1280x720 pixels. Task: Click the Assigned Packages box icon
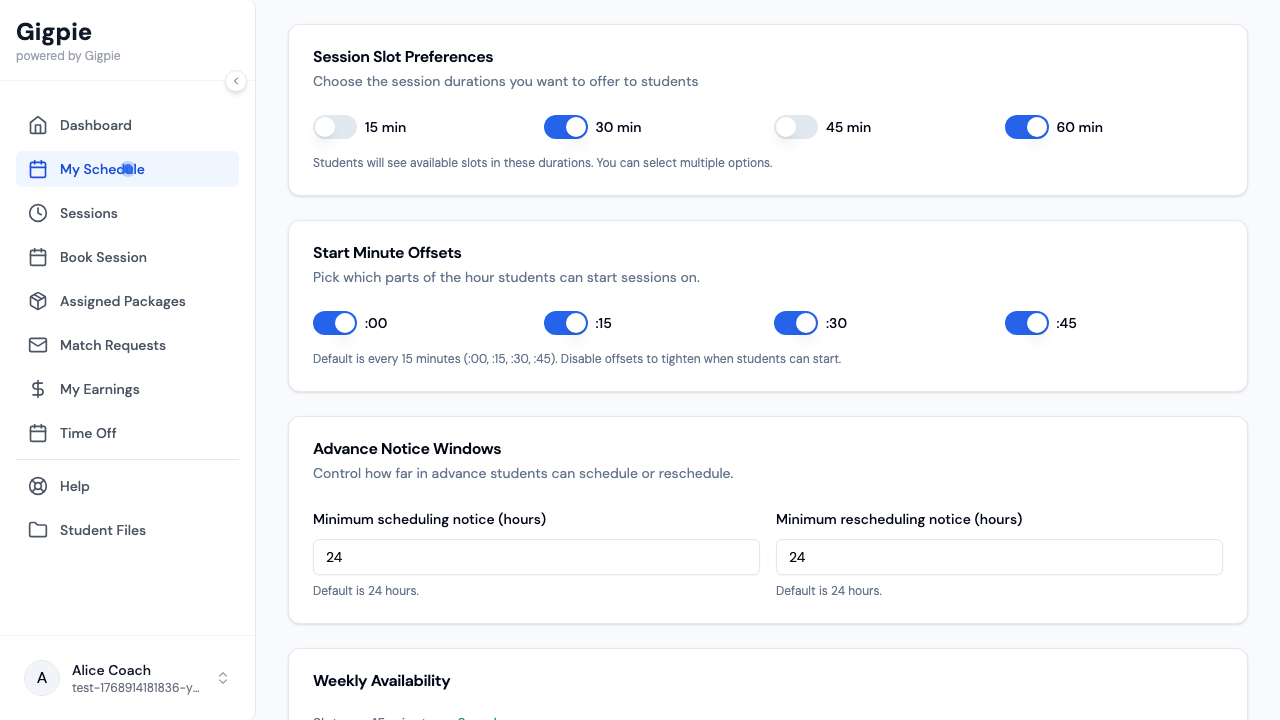pyautogui.click(x=38, y=301)
